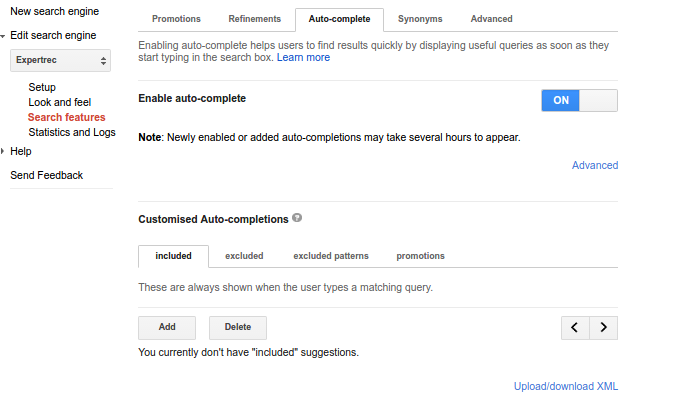Open Statistics and Logs in sidebar
679x403 pixels.
click(x=72, y=132)
